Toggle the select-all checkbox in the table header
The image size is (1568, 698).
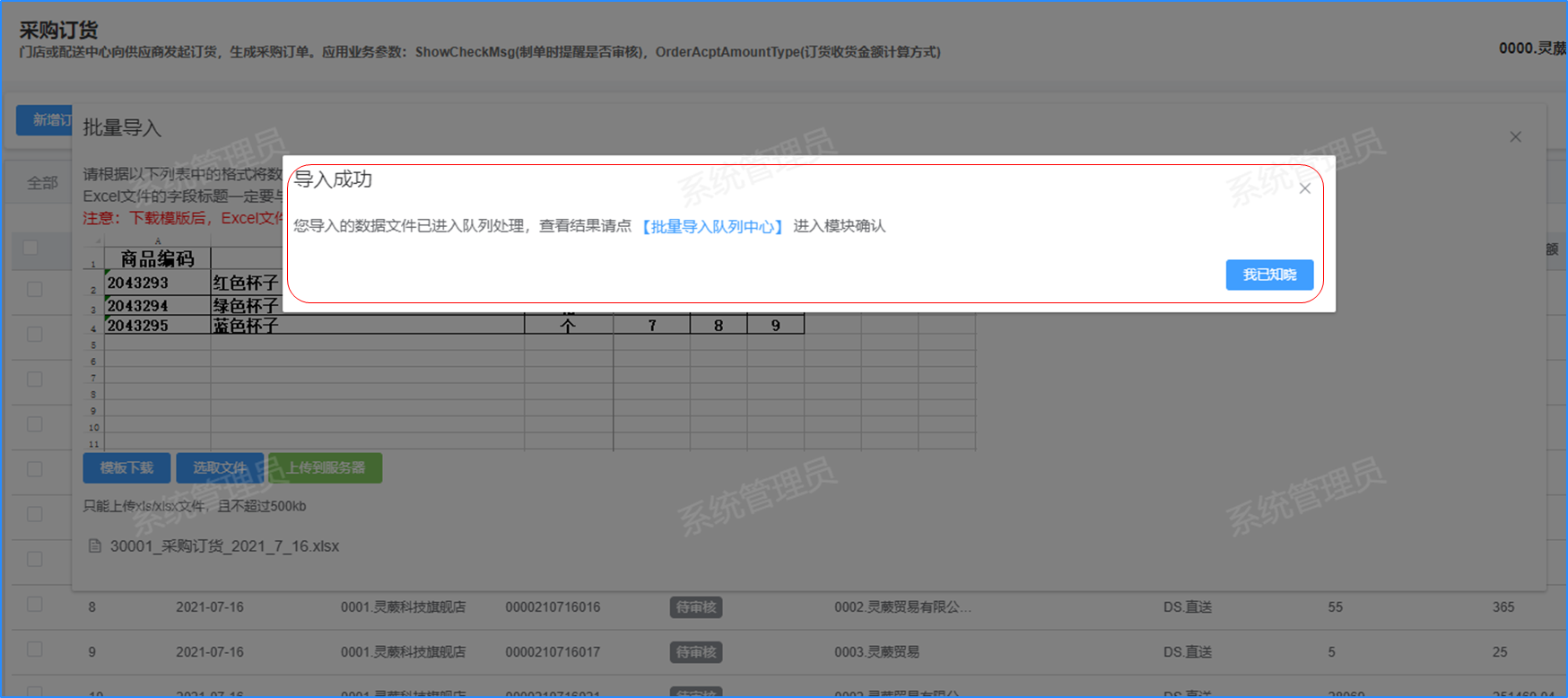[30, 247]
